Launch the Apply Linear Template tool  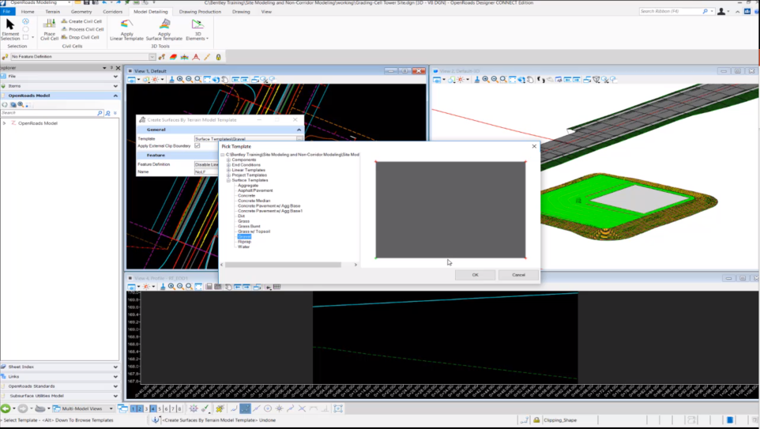(127, 30)
